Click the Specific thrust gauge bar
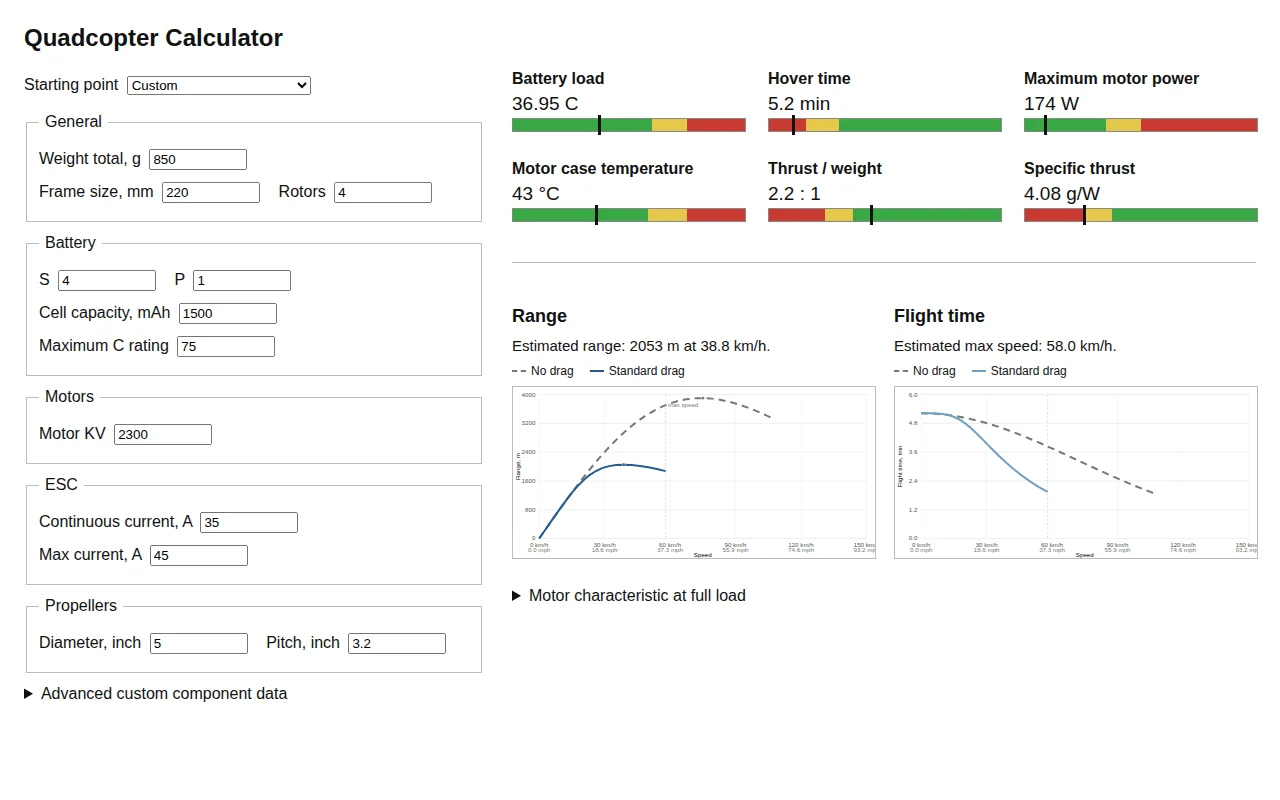The image size is (1280, 800). click(x=1141, y=215)
